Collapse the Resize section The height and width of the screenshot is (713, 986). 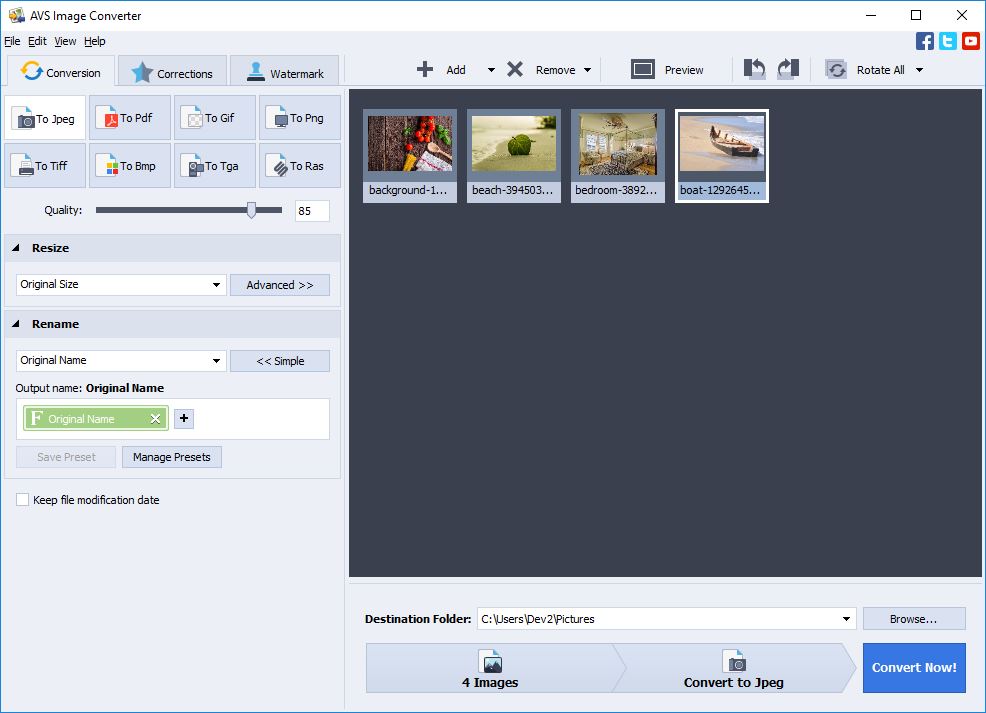click(x=16, y=248)
